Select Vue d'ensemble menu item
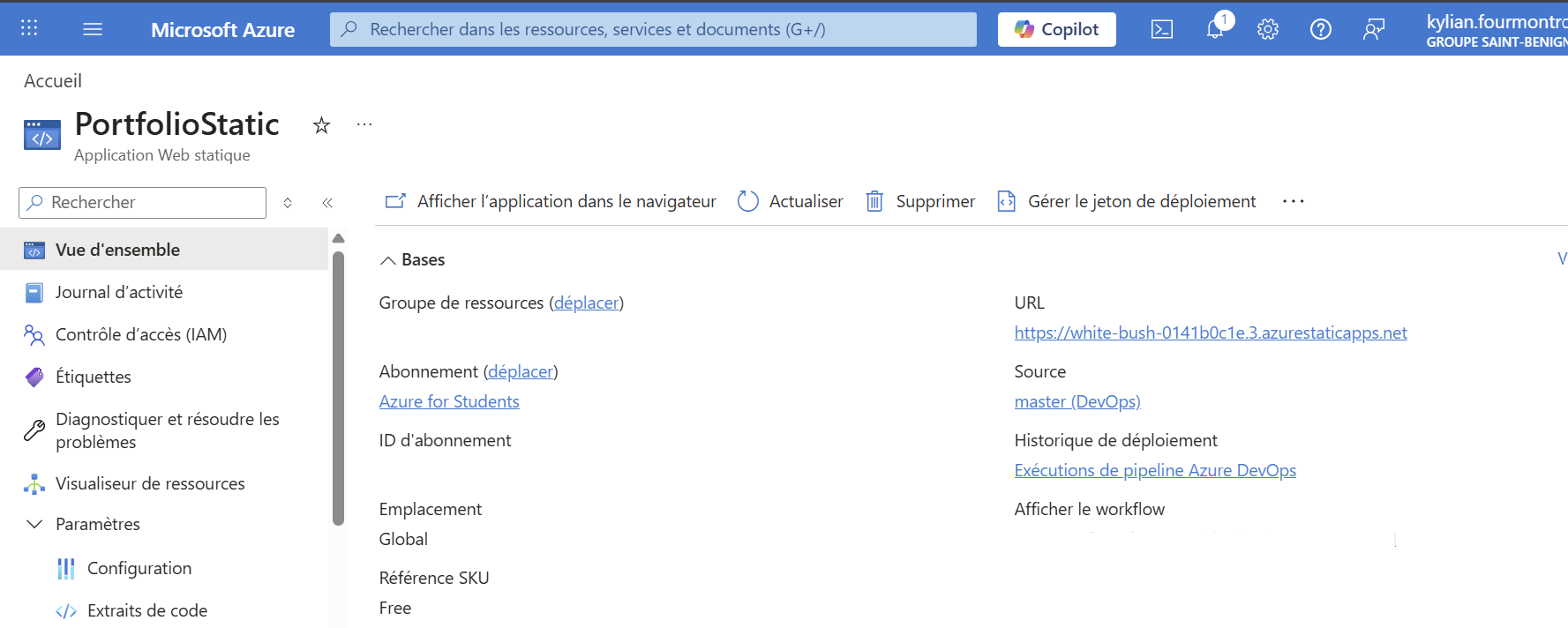Screen dimensions: 1568x628 pyautogui.click(x=164, y=250)
